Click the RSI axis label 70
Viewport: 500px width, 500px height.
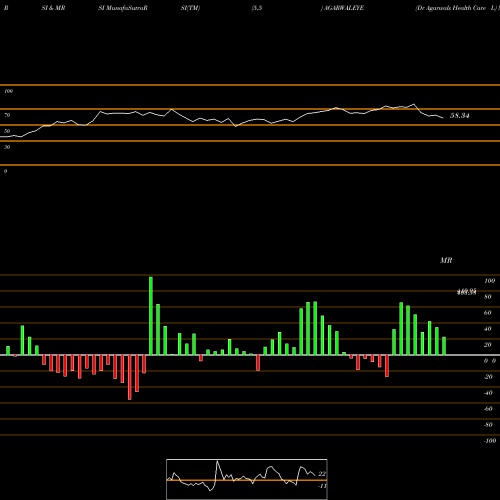(7, 115)
